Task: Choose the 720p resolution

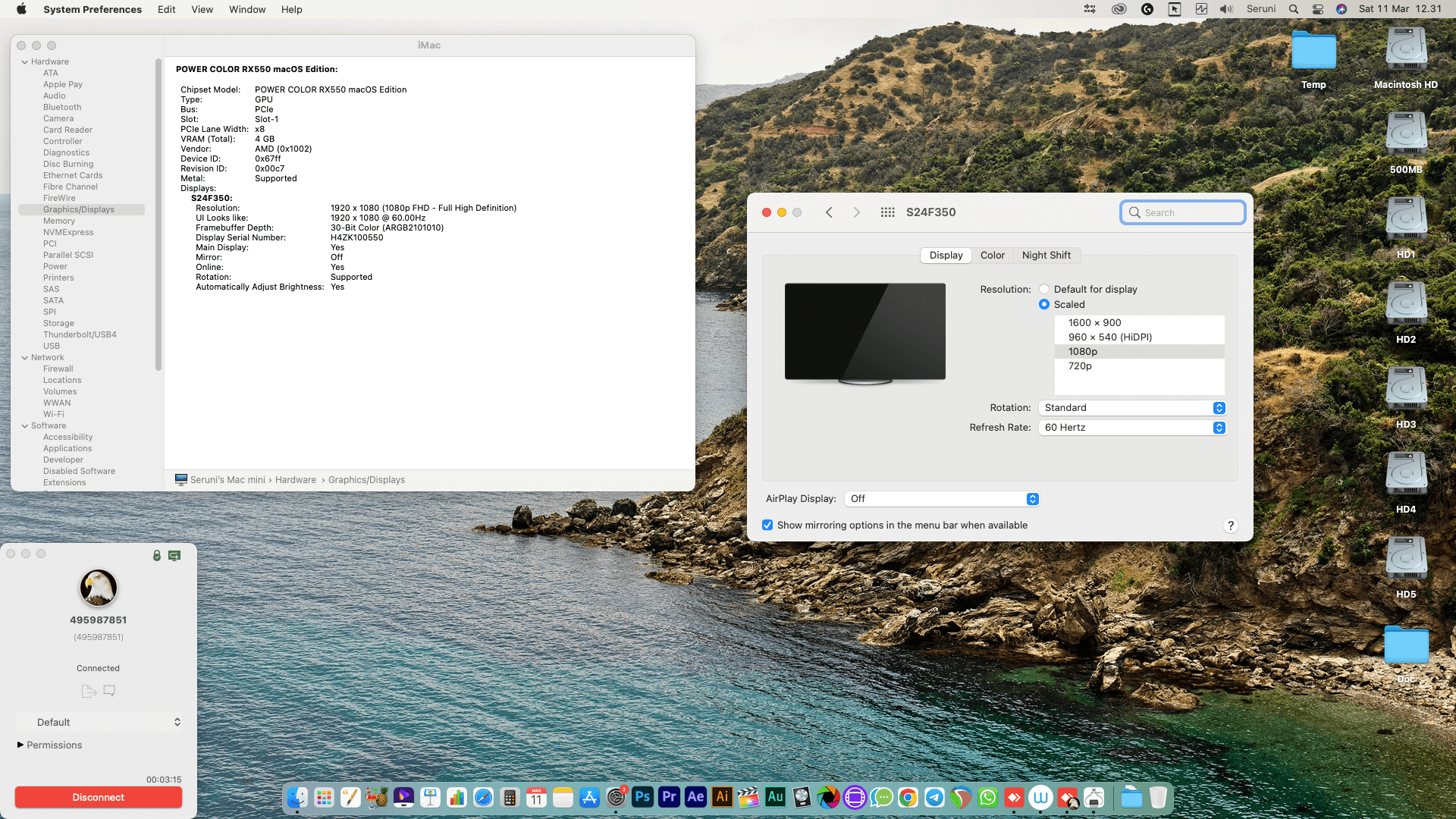Action: coord(1139,366)
